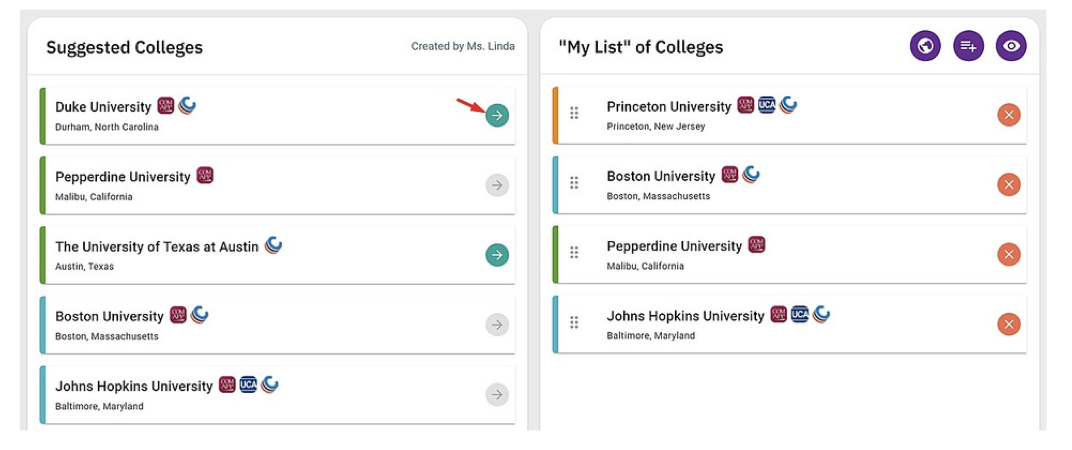
Task: Open Boston University in My List
Action: [x=661, y=176]
